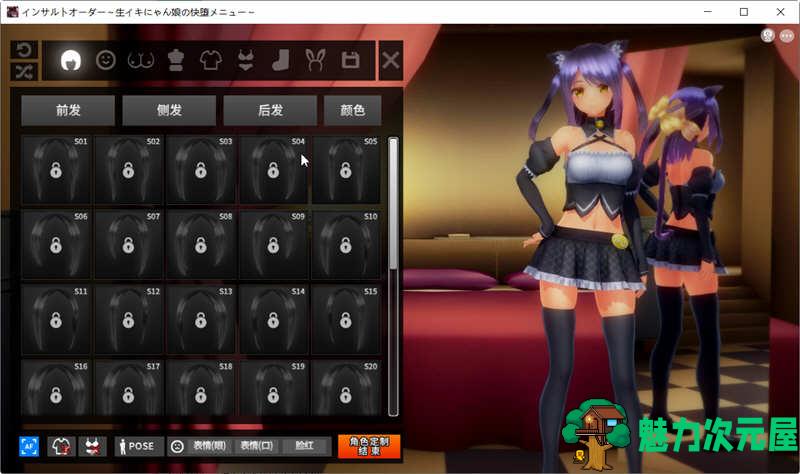Select hairstyle thumbnail S03

(x=201, y=170)
